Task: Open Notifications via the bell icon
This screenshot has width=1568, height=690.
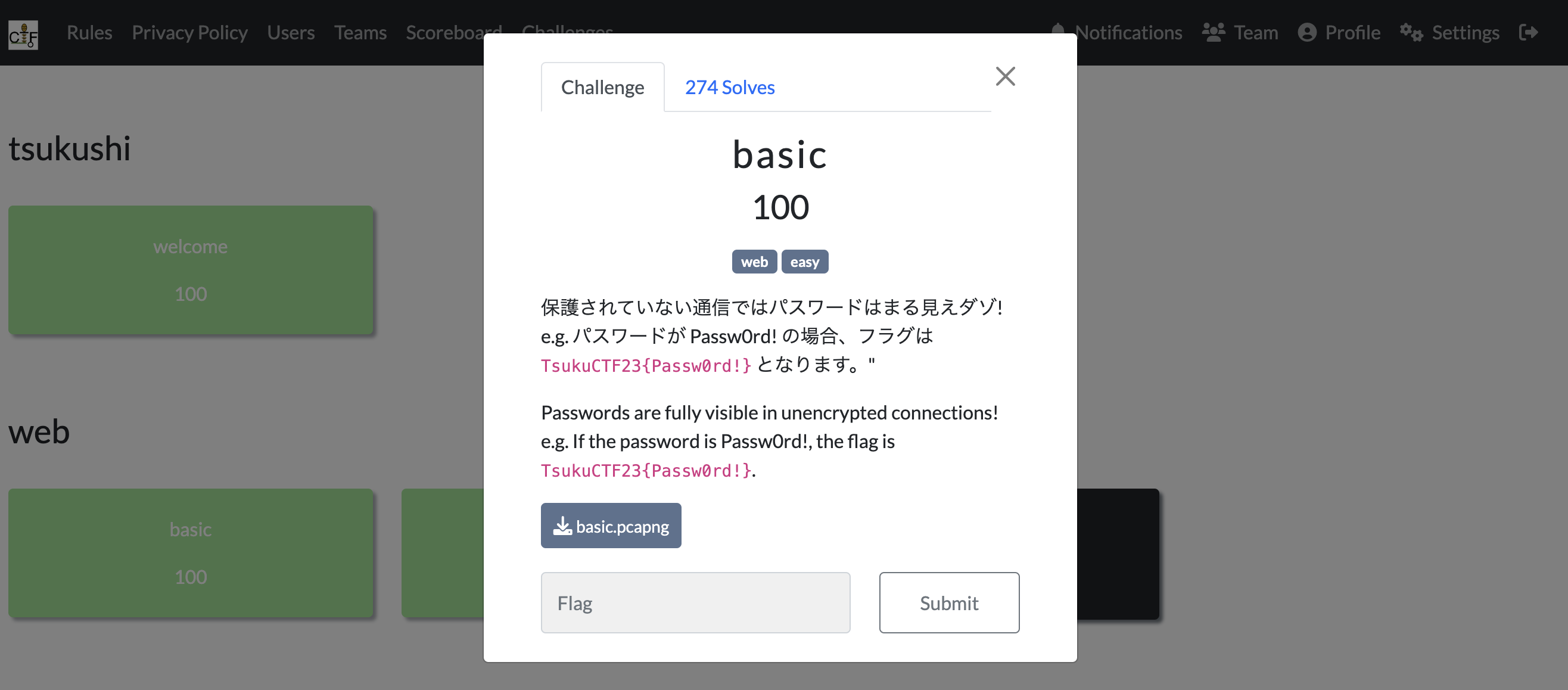Action: pos(1059,29)
